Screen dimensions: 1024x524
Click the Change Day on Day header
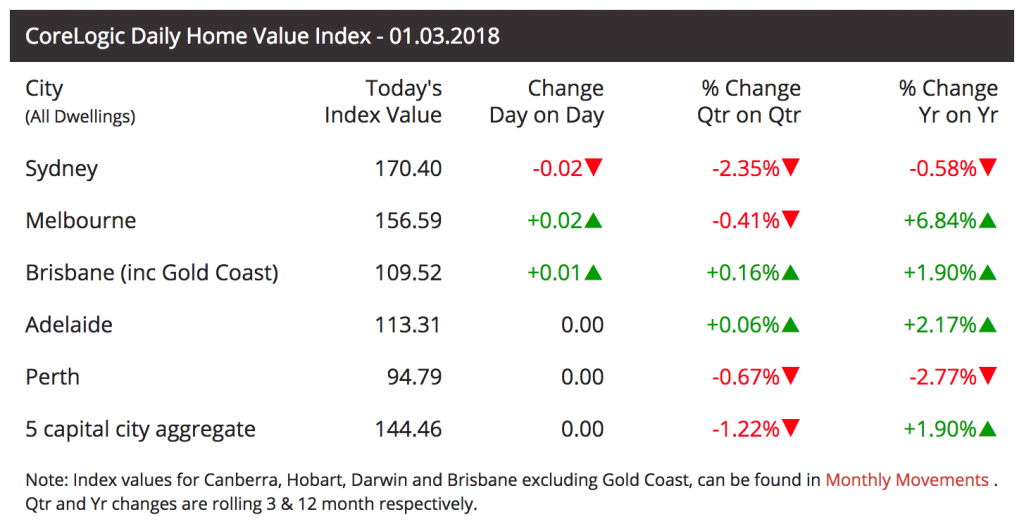[547, 102]
